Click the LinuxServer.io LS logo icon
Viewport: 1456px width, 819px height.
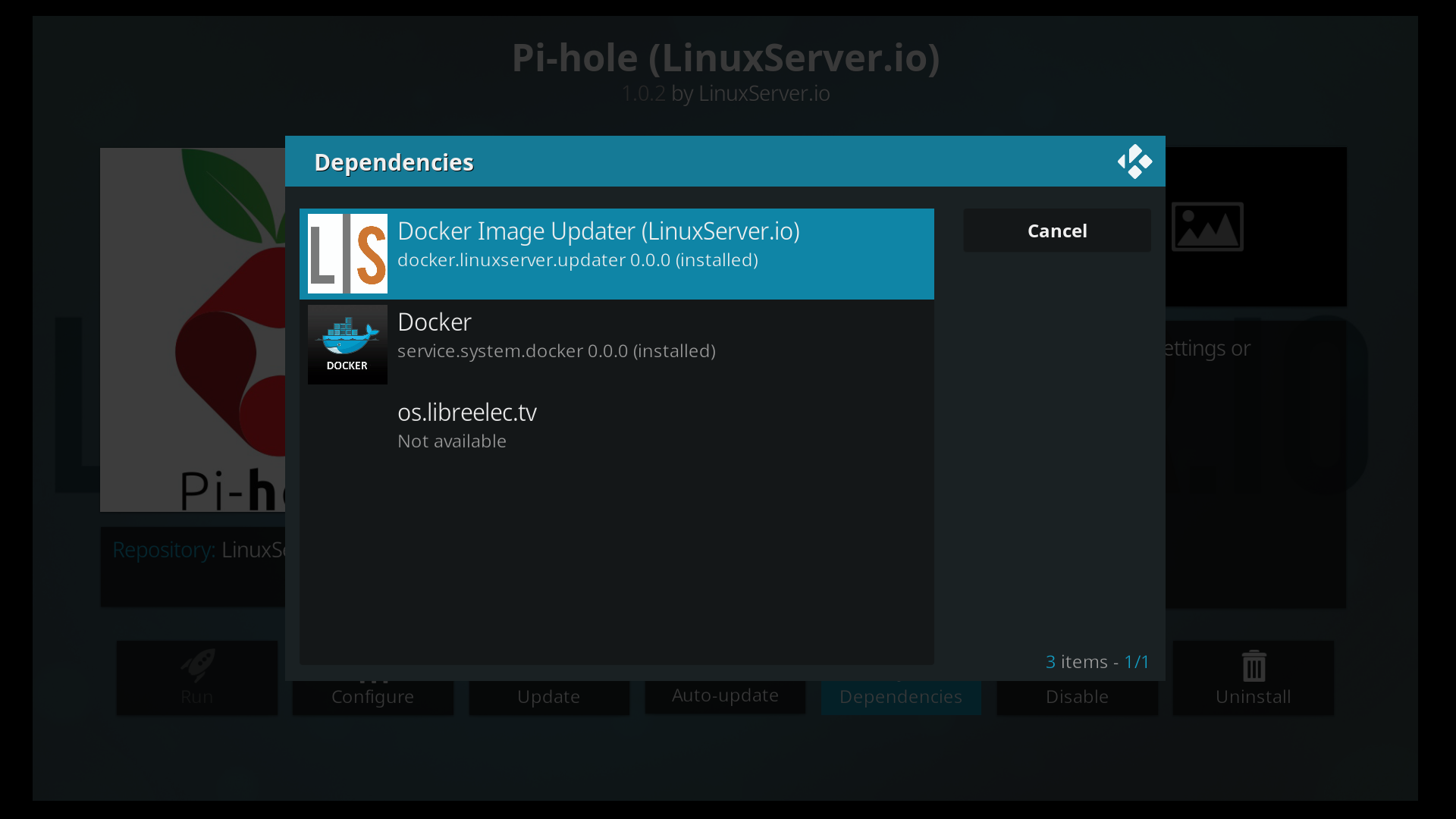(347, 253)
